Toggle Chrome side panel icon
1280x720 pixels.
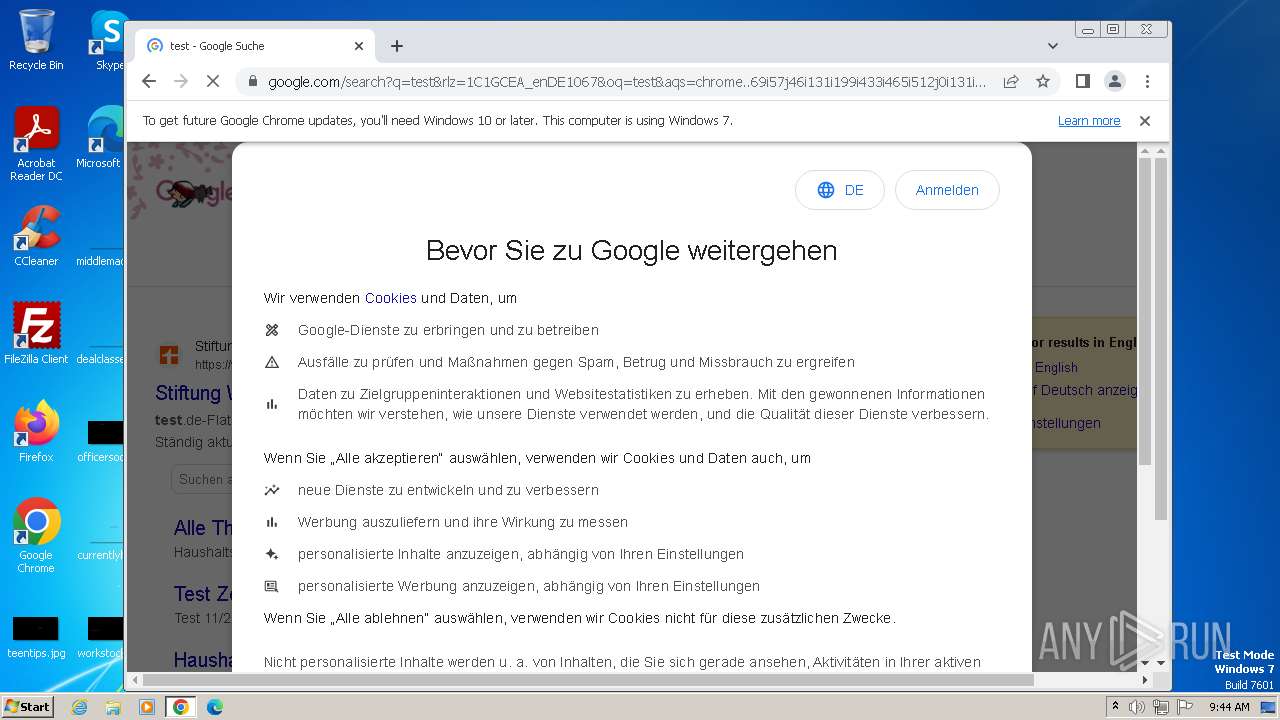coord(1082,81)
